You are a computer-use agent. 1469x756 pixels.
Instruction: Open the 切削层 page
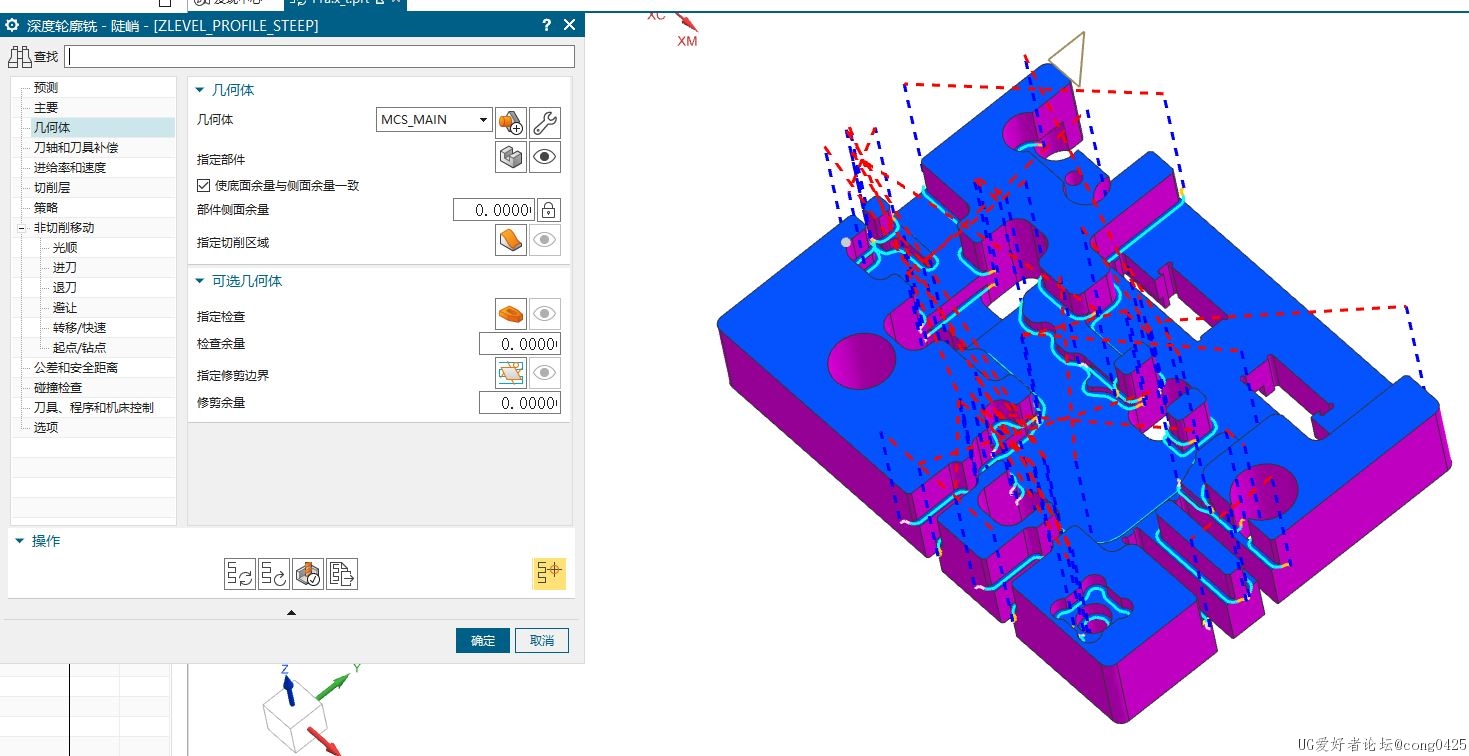(x=52, y=188)
